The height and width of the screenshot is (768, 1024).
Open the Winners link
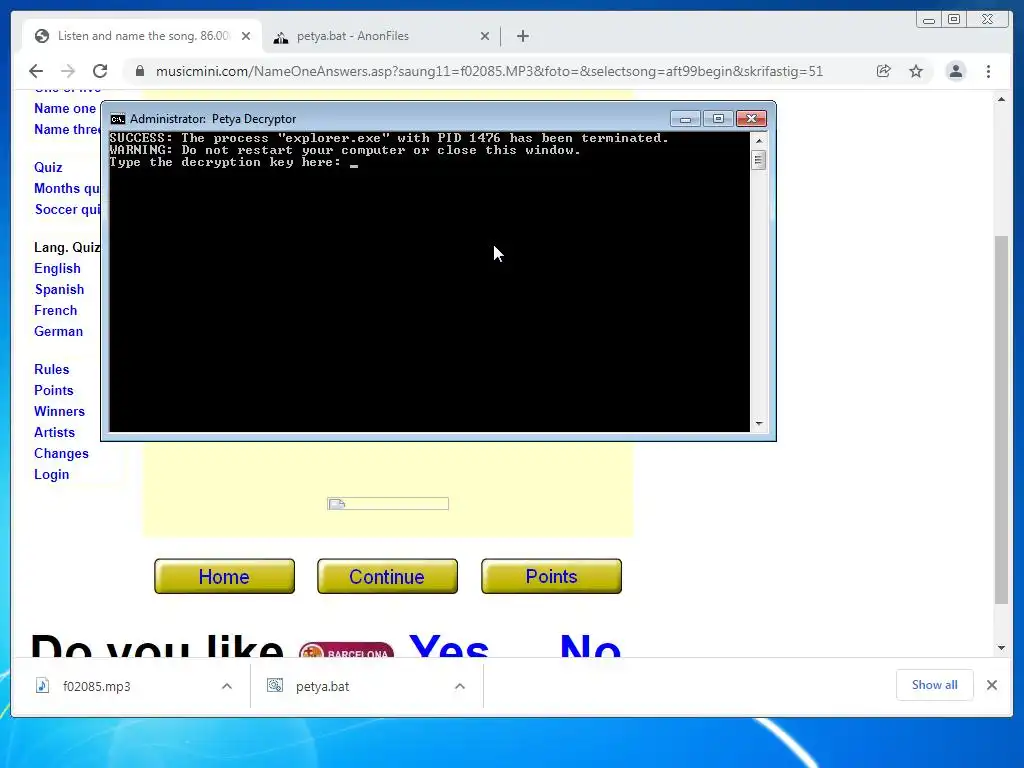59,411
